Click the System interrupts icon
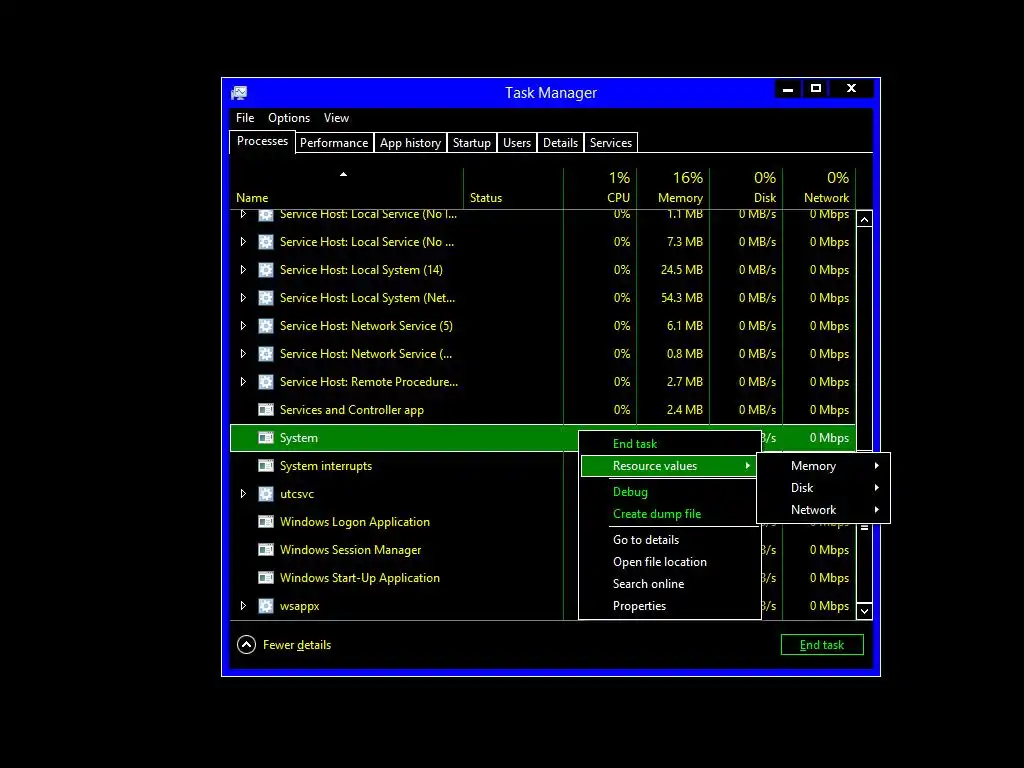 tap(266, 466)
